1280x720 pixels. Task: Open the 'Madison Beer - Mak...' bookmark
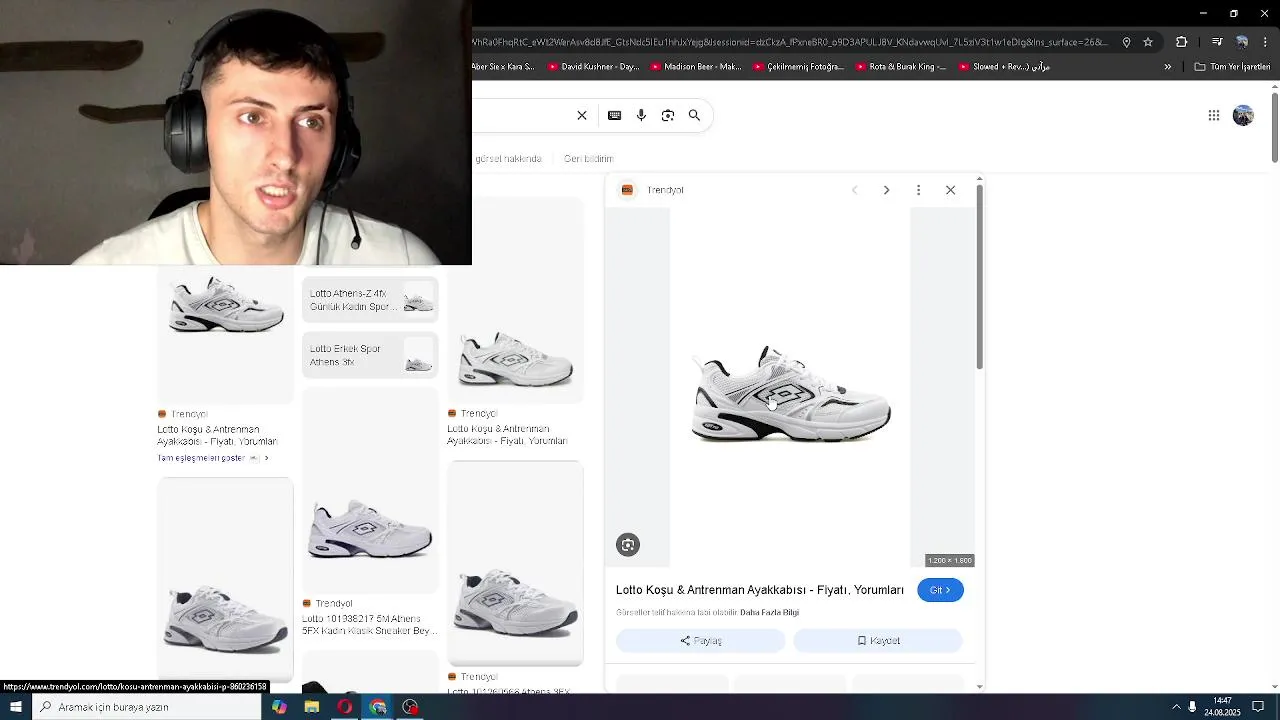click(696, 67)
